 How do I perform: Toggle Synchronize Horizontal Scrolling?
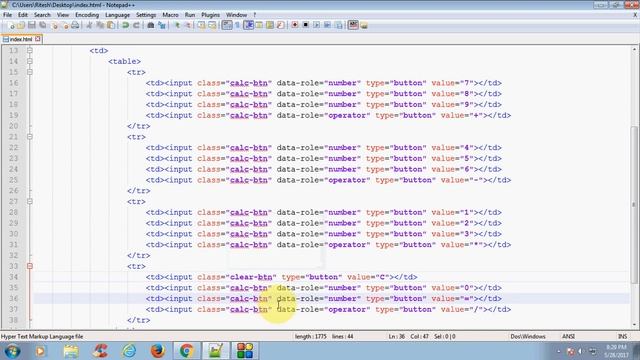click(x=212, y=25)
